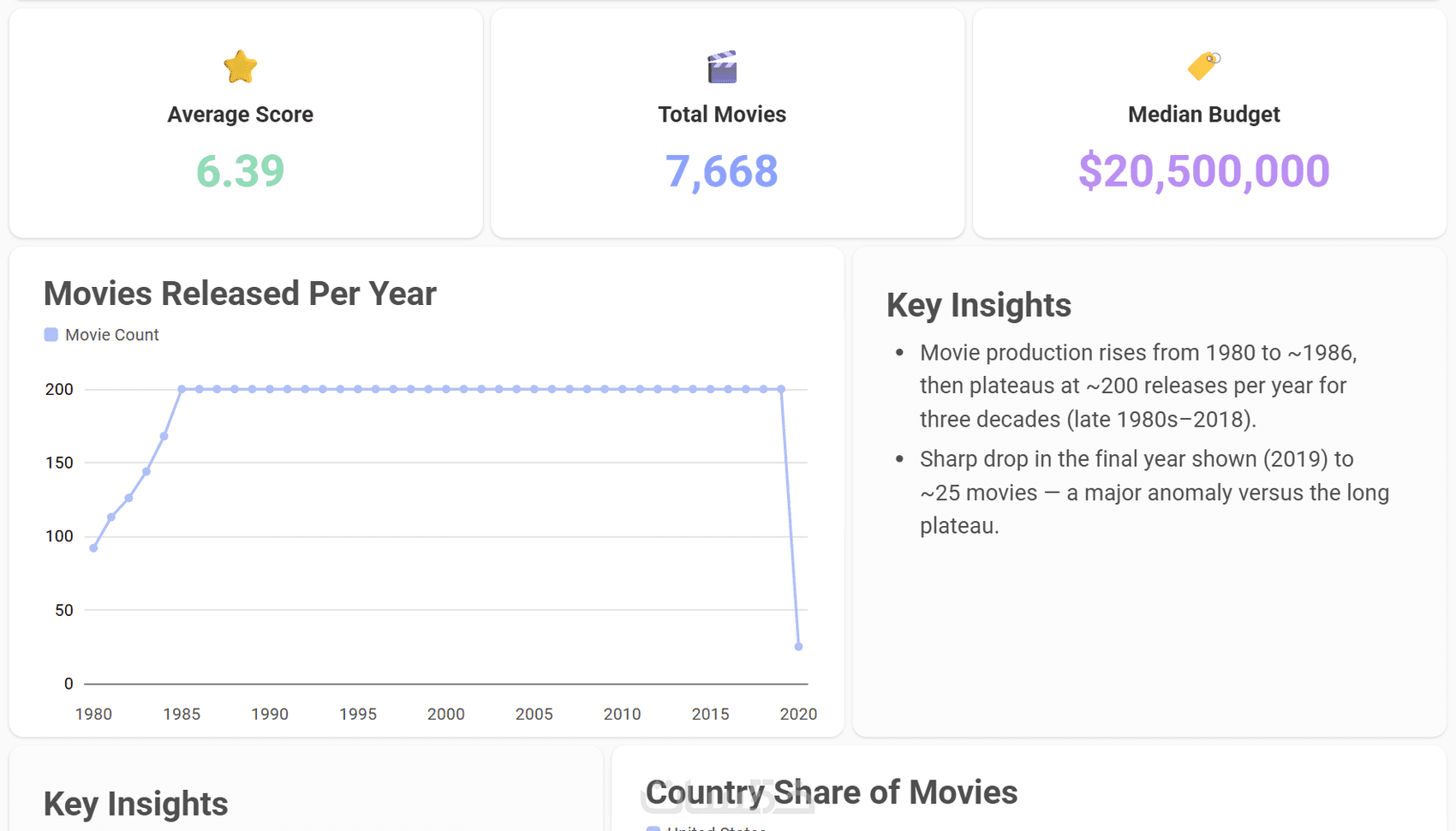Click the Country Share of Movies heading
Viewport: 1456px width, 831px height.
pyautogui.click(x=831, y=792)
